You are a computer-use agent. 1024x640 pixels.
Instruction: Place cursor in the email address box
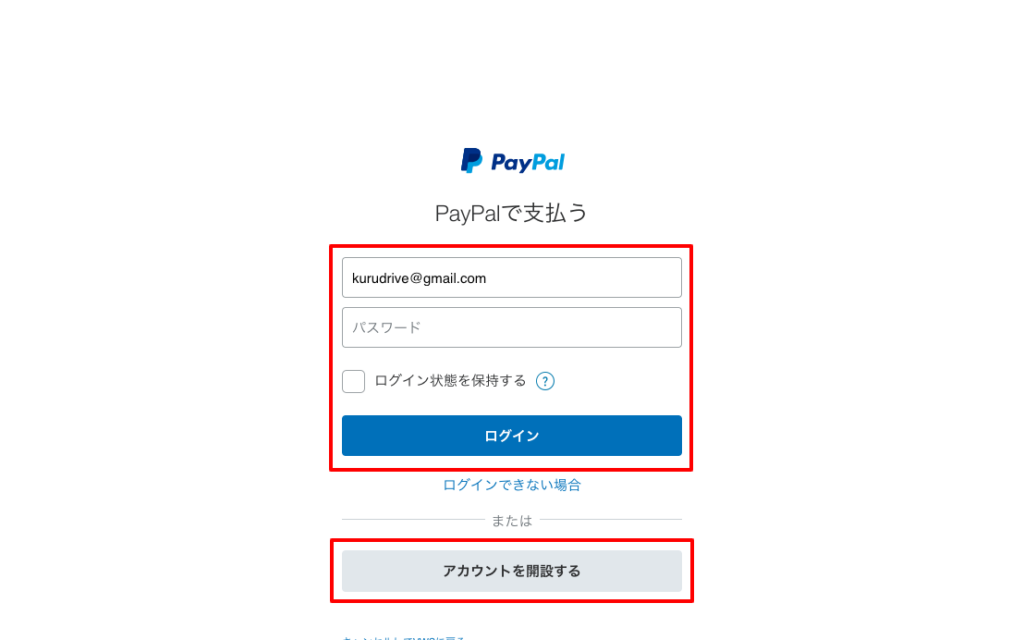511,278
